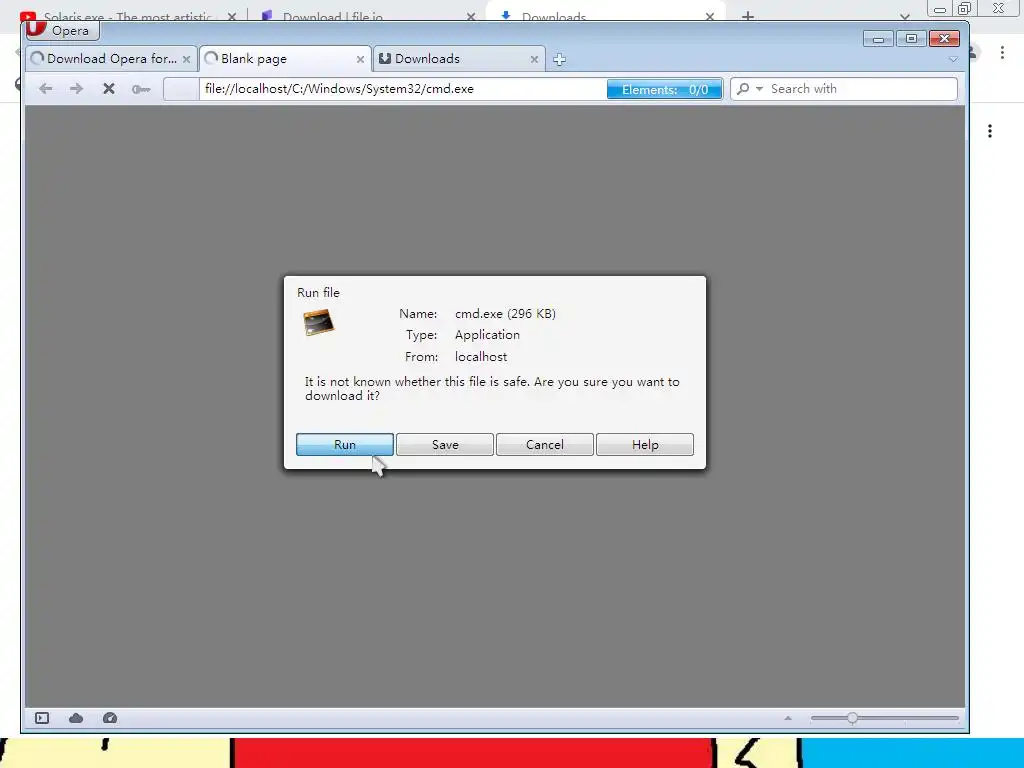This screenshot has width=1024, height=768.
Task: Go forward with Opera's forward arrow
Action: pyautogui.click(x=76, y=89)
